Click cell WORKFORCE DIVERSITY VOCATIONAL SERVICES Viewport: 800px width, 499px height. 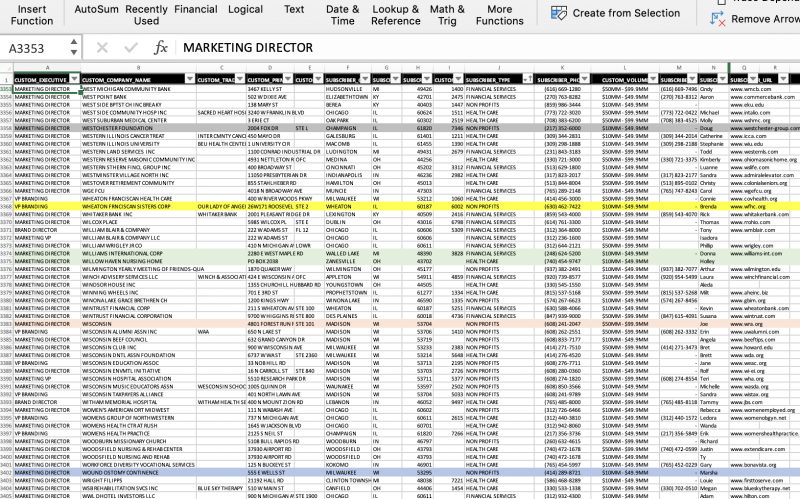(x=138, y=465)
